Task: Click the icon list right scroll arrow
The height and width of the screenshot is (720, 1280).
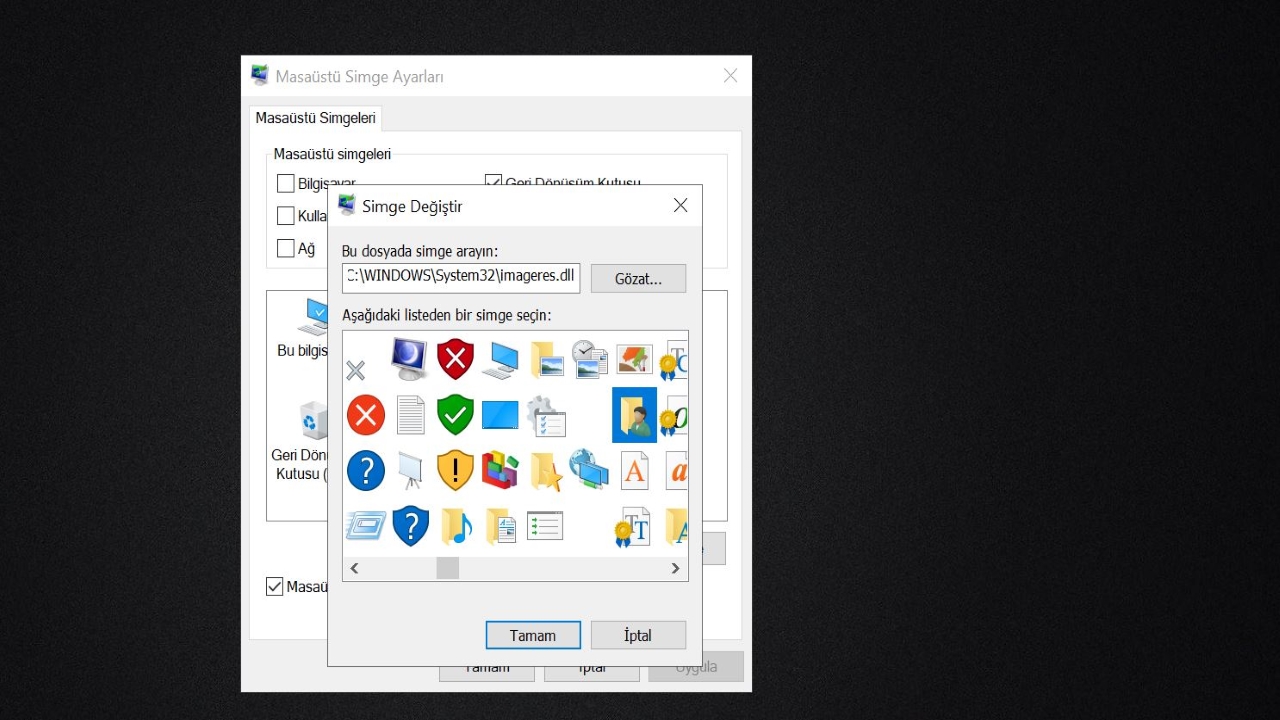Action: pyautogui.click(x=675, y=568)
